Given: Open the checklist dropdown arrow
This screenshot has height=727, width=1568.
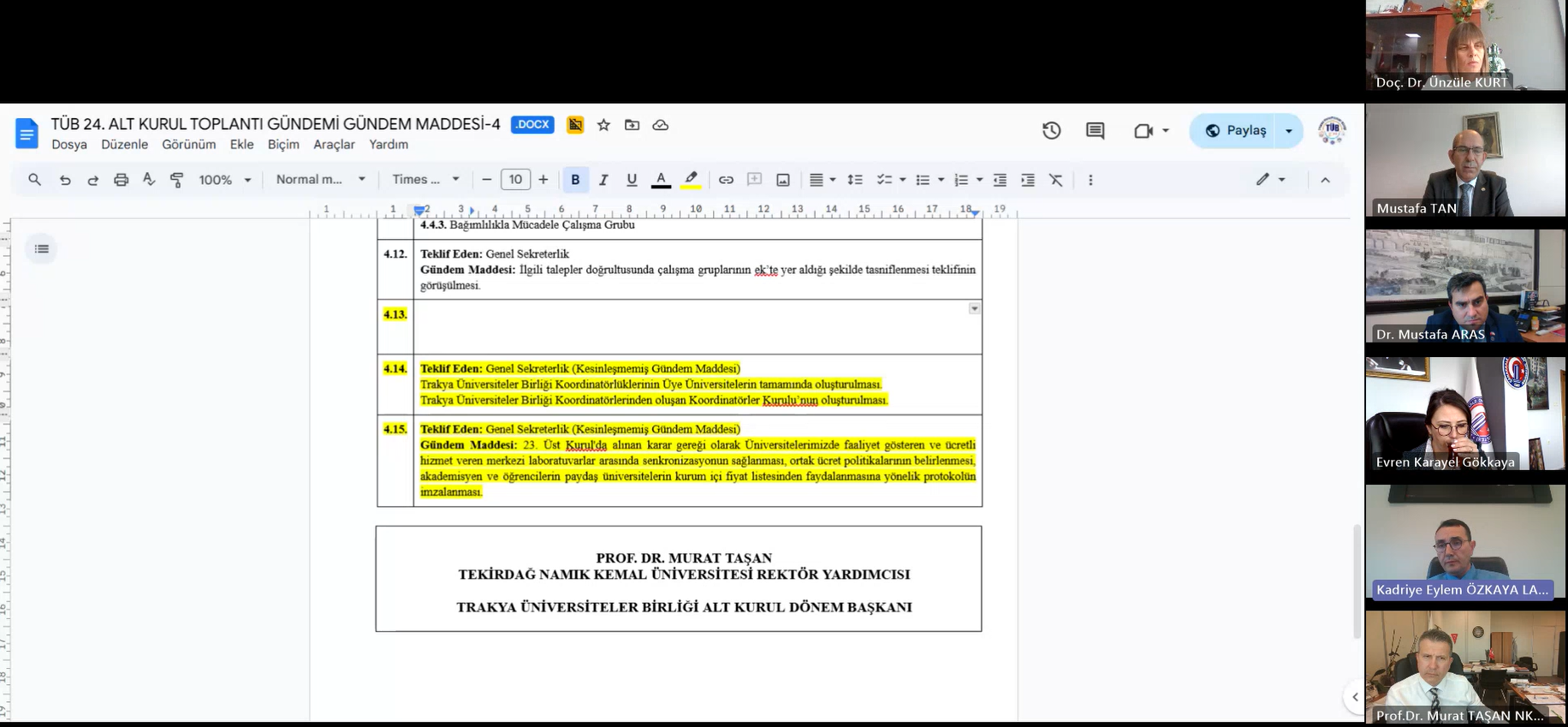Looking at the screenshot, I should click(x=902, y=180).
